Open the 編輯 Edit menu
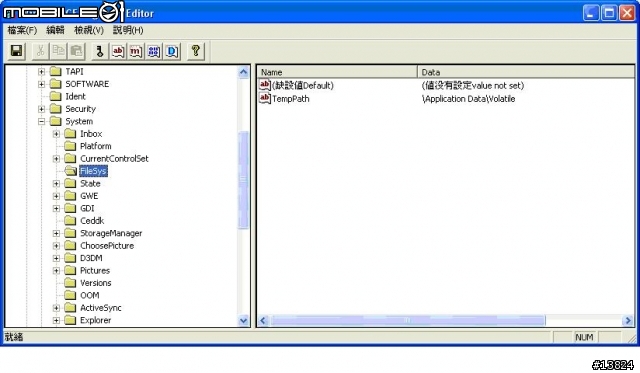640x373 pixels. (x=55, y=30)
